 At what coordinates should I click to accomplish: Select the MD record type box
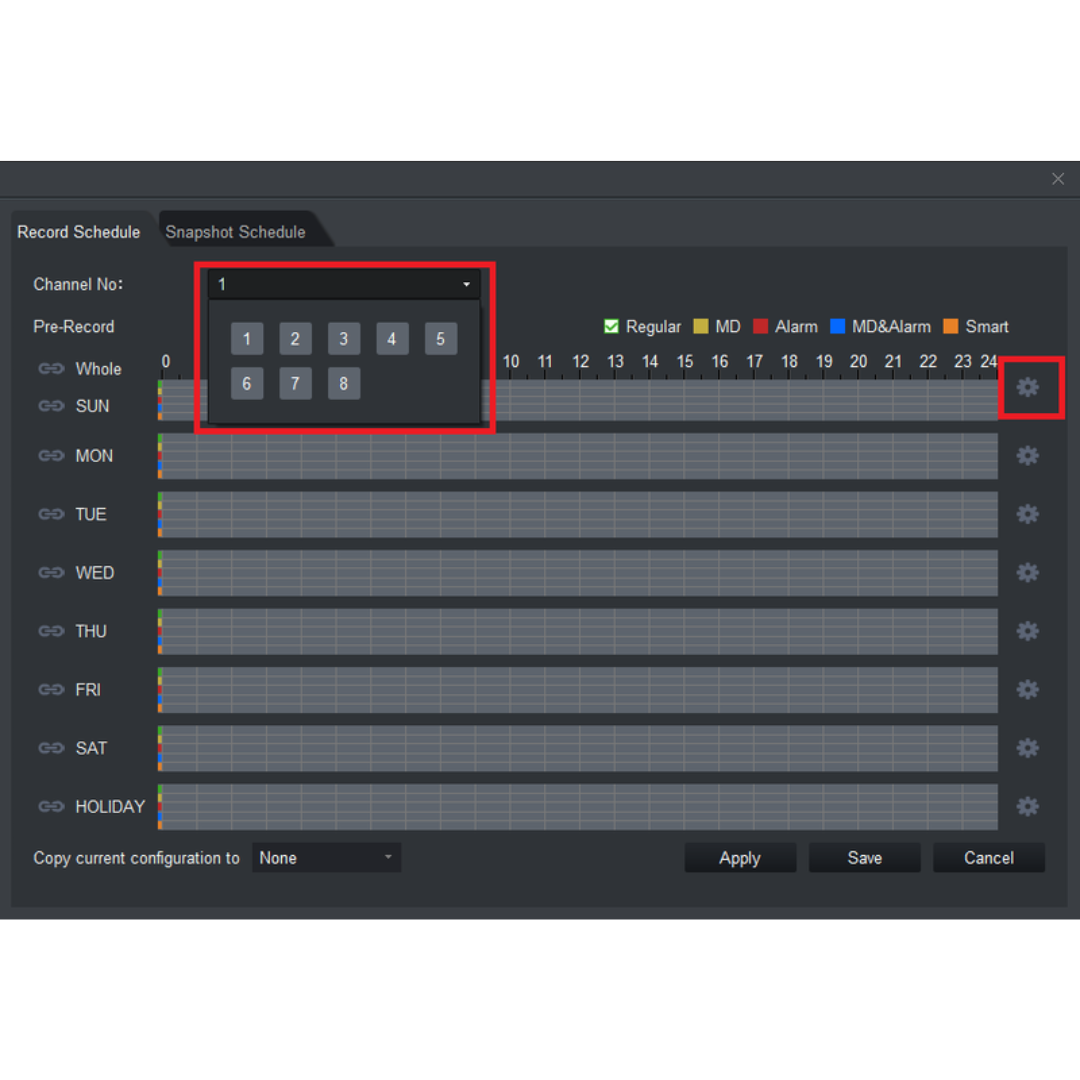[x=700, y=326]
